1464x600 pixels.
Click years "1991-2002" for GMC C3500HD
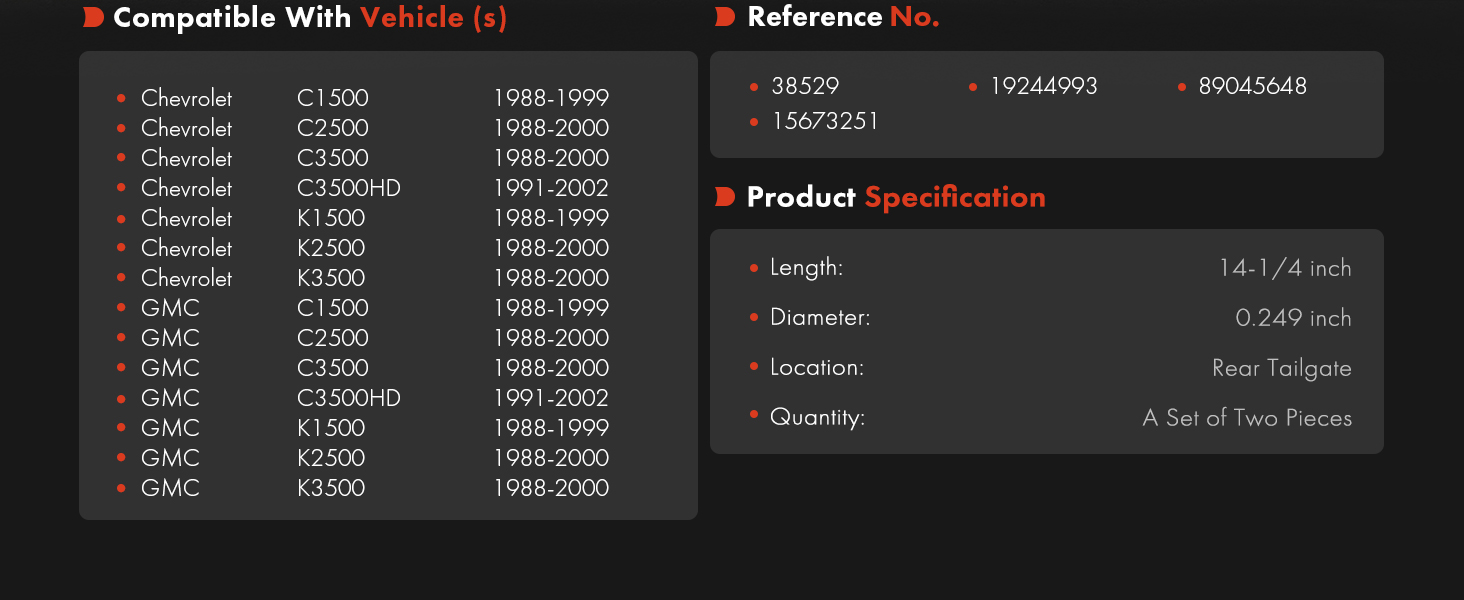(551, 398)
